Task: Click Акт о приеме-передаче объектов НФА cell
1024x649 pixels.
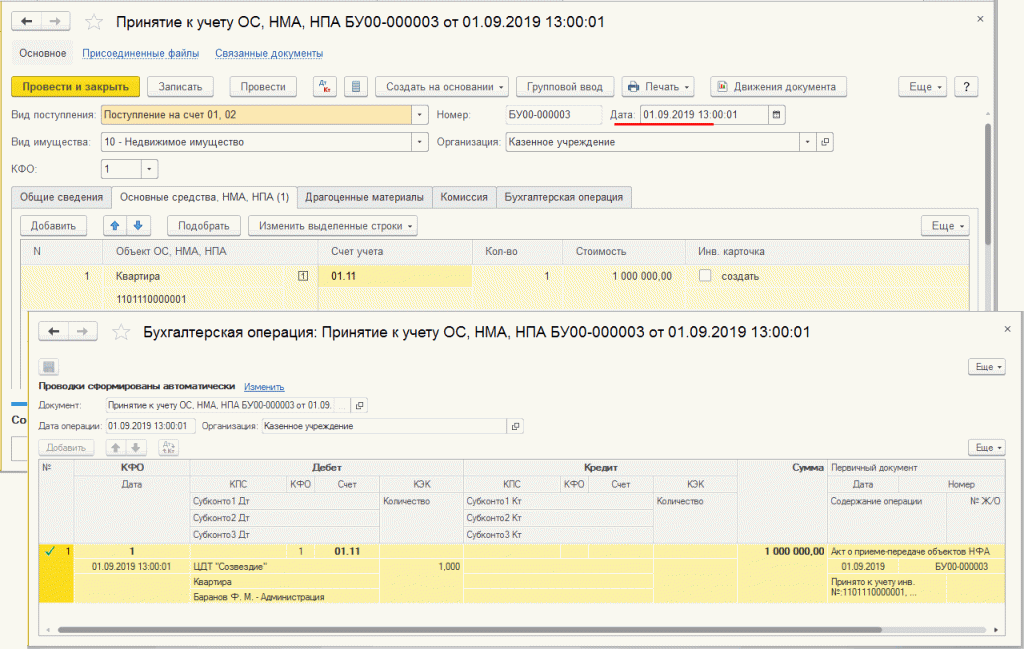Action: 915,552
